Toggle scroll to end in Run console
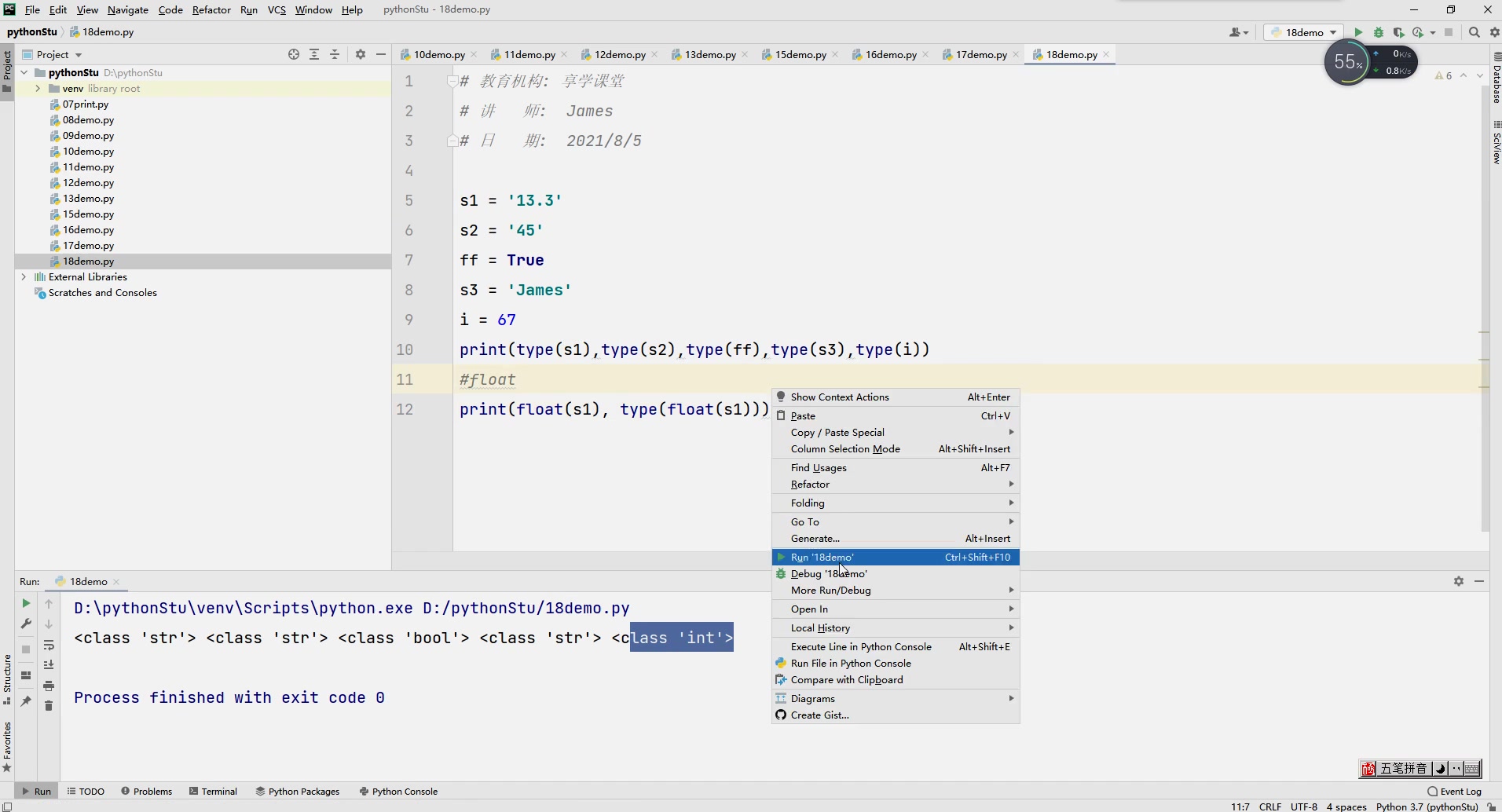 (x=49, y=665)
